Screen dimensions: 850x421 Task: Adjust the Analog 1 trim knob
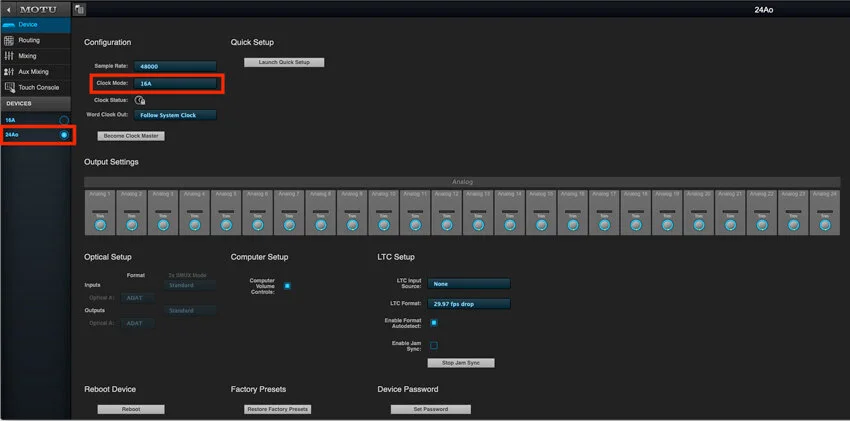pyautogui.click(x=100, y=225)
